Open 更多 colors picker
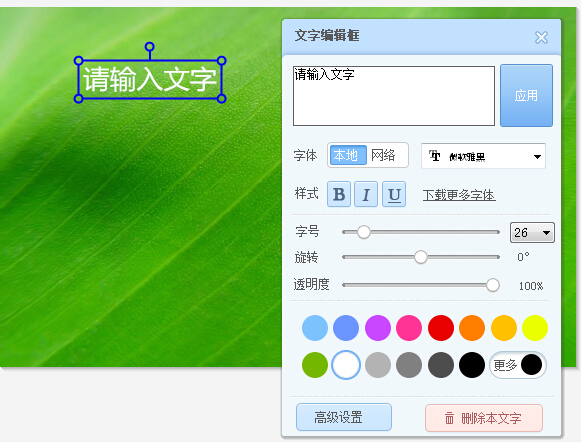This screenshot has height=442, width=581. pyautogui.click(x=518, y=365)
